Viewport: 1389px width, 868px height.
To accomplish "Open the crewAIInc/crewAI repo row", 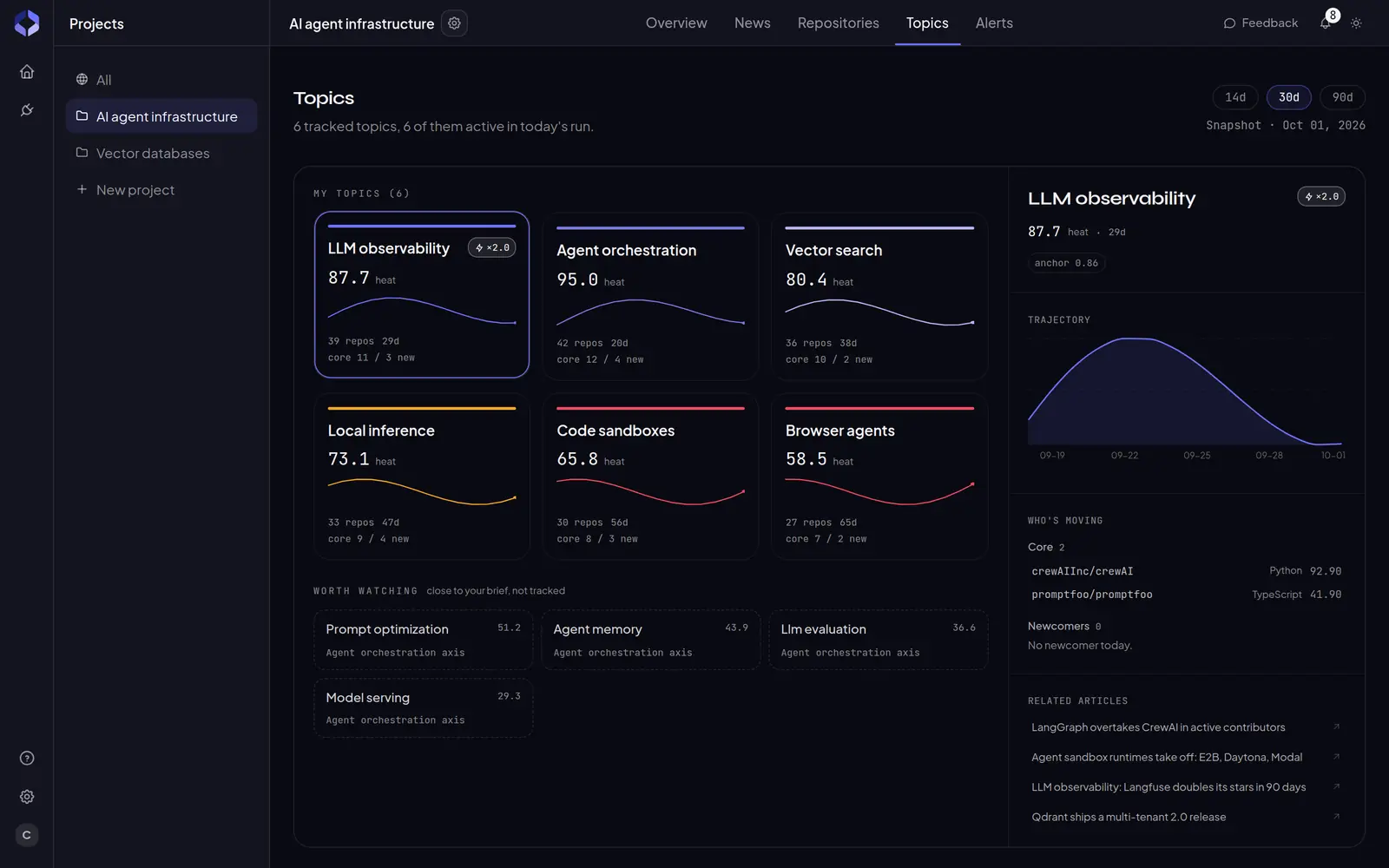I will click(1186, 571).
